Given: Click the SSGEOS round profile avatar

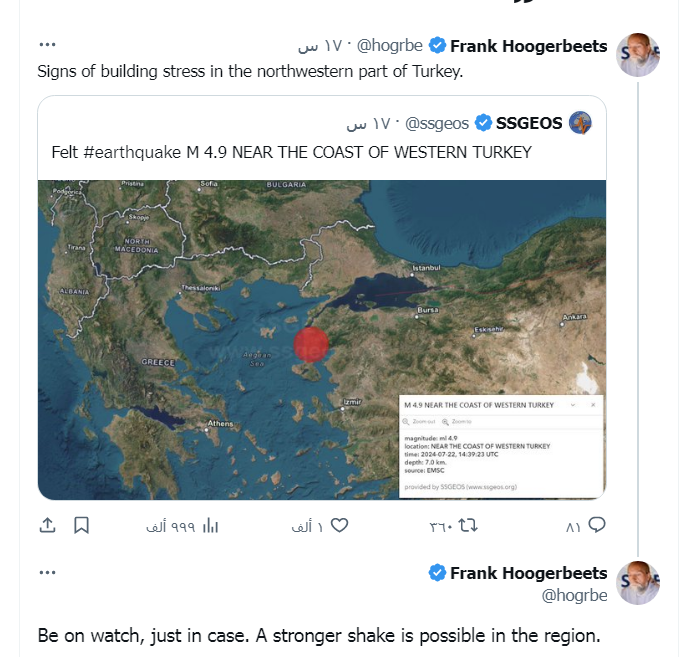Looking at the screenshot, I should click(x=580, y=123).
